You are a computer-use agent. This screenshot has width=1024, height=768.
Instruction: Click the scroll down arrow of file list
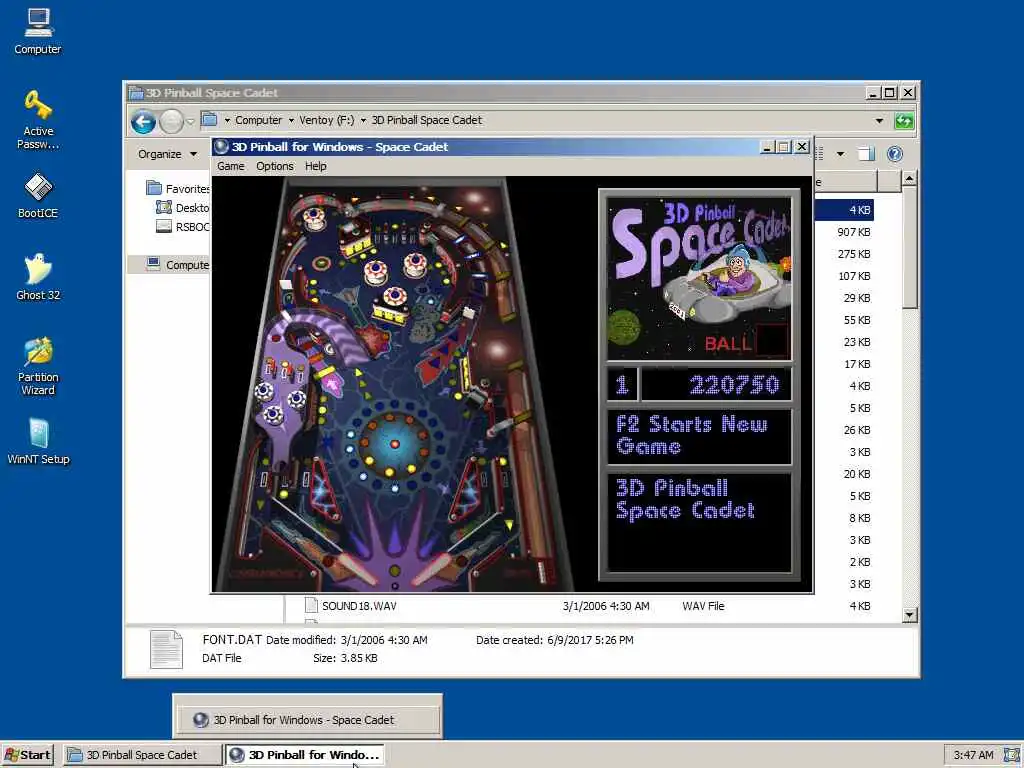click(909, 615)
